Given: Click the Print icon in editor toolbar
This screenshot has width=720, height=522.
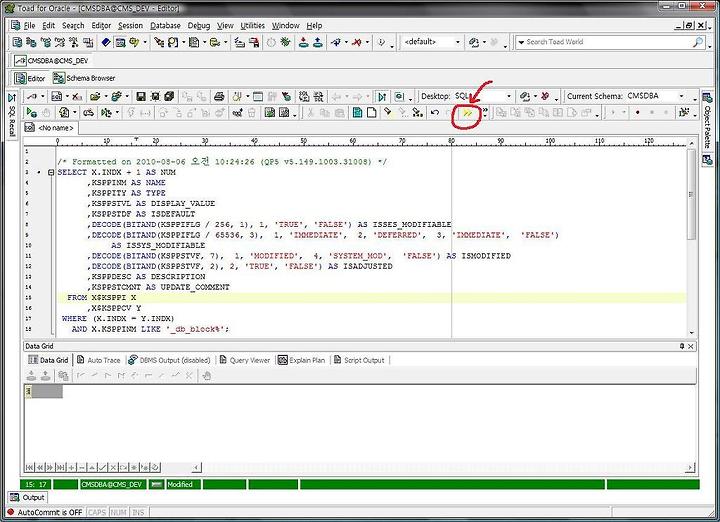Looking at the screenshot, I should 219,96.
